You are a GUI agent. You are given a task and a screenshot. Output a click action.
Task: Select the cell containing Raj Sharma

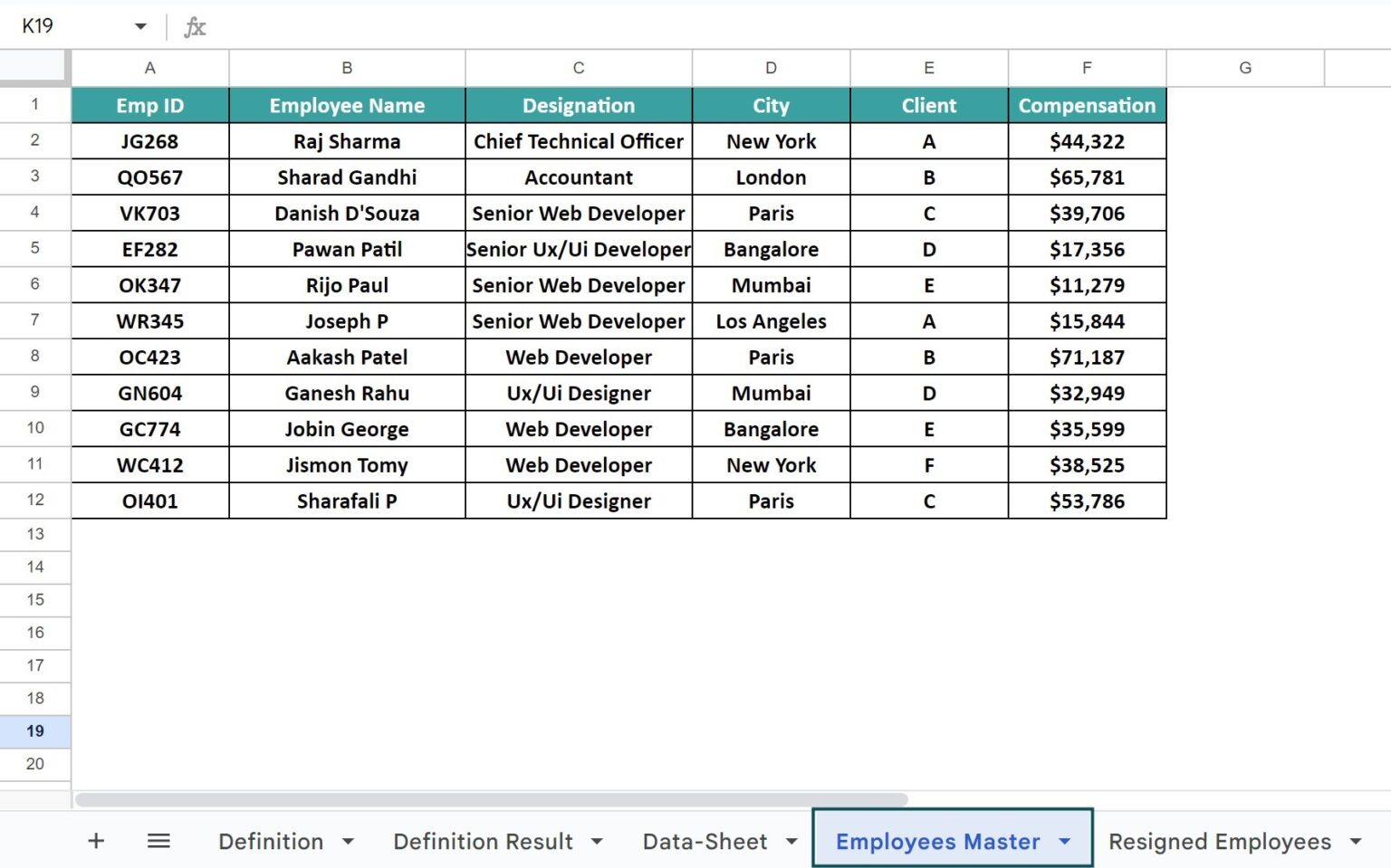(347, 141)
